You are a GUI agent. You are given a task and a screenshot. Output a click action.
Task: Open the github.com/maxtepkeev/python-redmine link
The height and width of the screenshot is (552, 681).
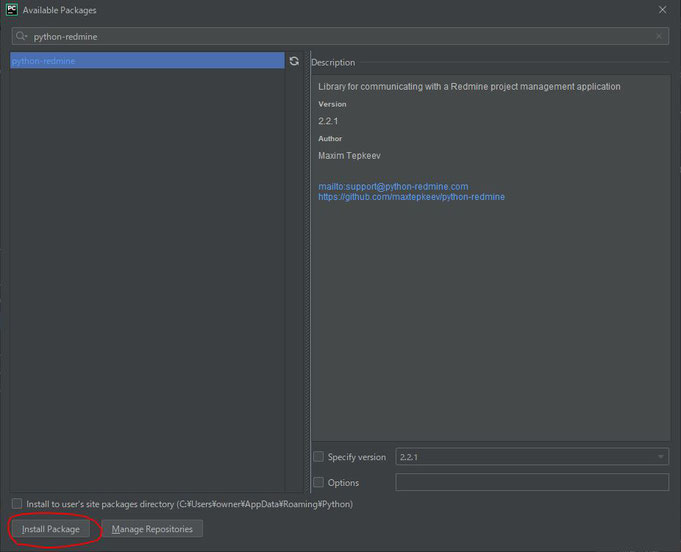pyautogui.click(x=411, y=197)
